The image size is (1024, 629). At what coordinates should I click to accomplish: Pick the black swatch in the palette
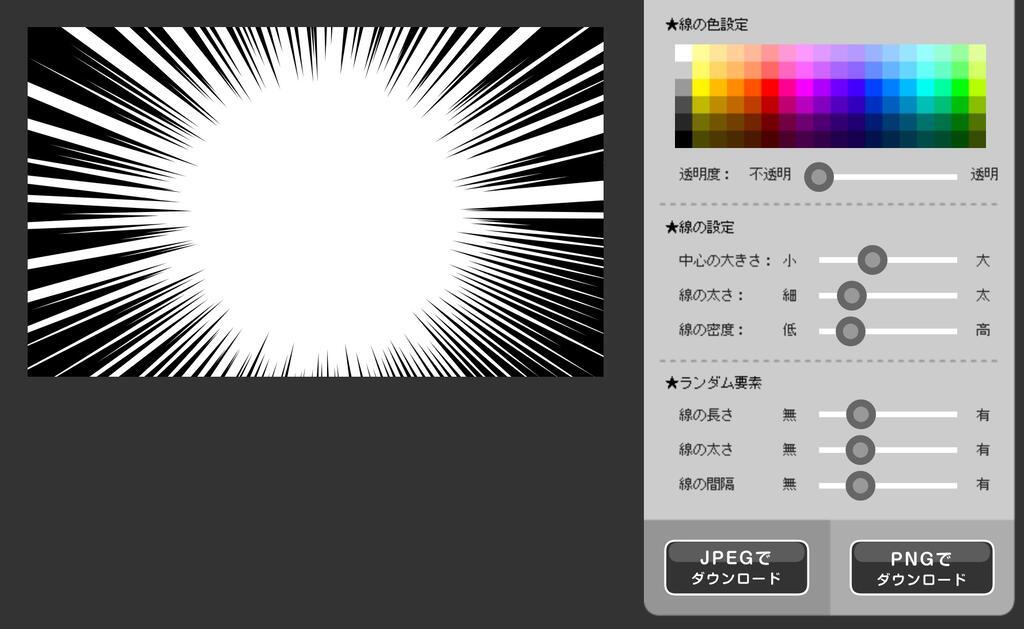pos(683,139)
